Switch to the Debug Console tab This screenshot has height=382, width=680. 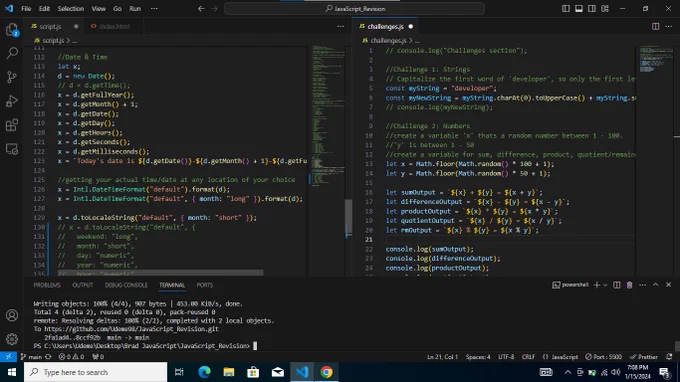click(x=126, y=285)
